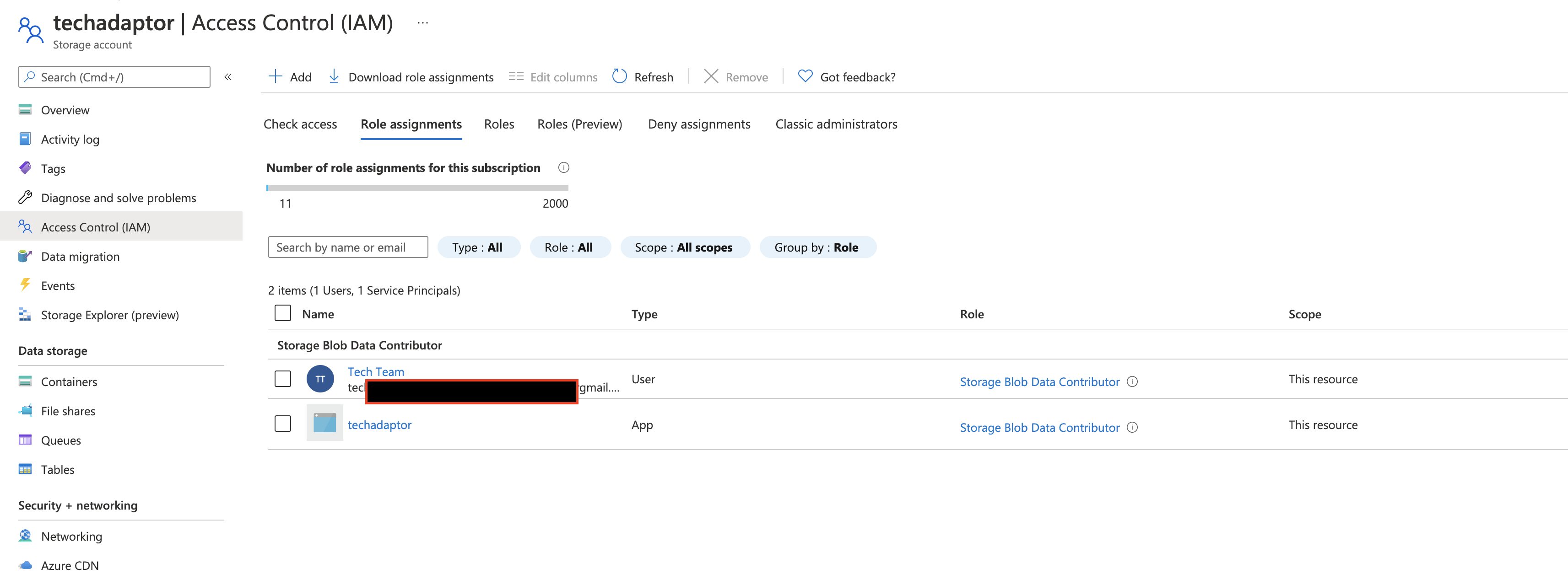Open Tech Team's Storage Blob Data Contributor link

coord(1040,381)
